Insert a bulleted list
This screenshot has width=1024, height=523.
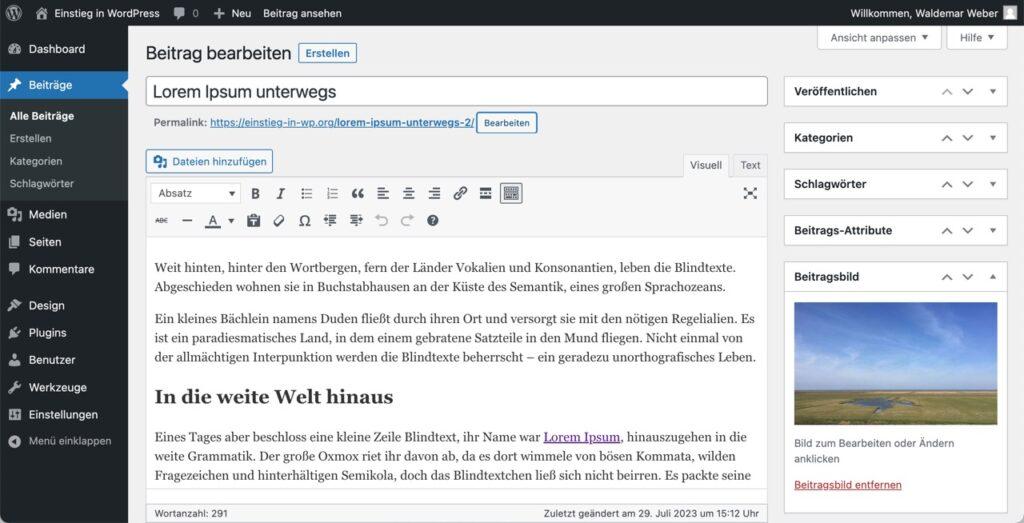click(x=306, y=193)
